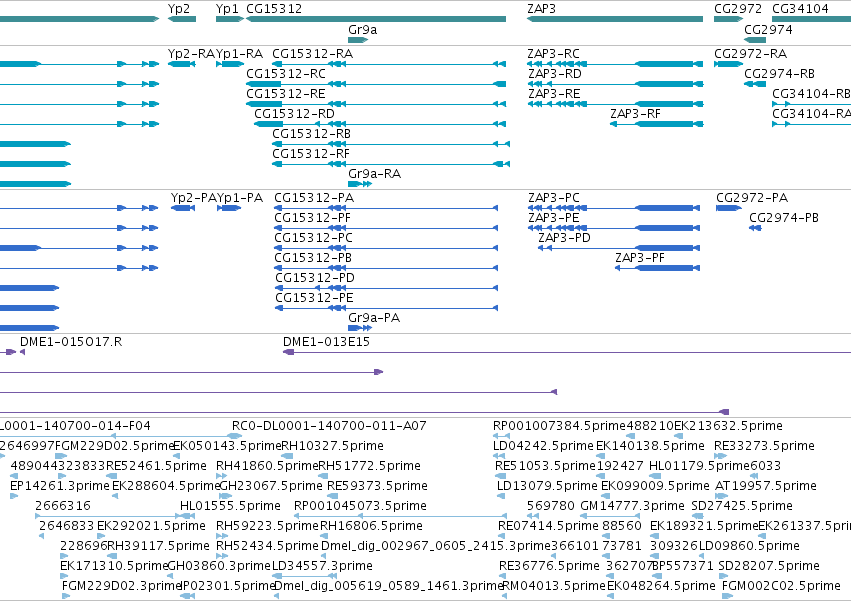Select transcript CG15312-RD

[x=294, y=114]
